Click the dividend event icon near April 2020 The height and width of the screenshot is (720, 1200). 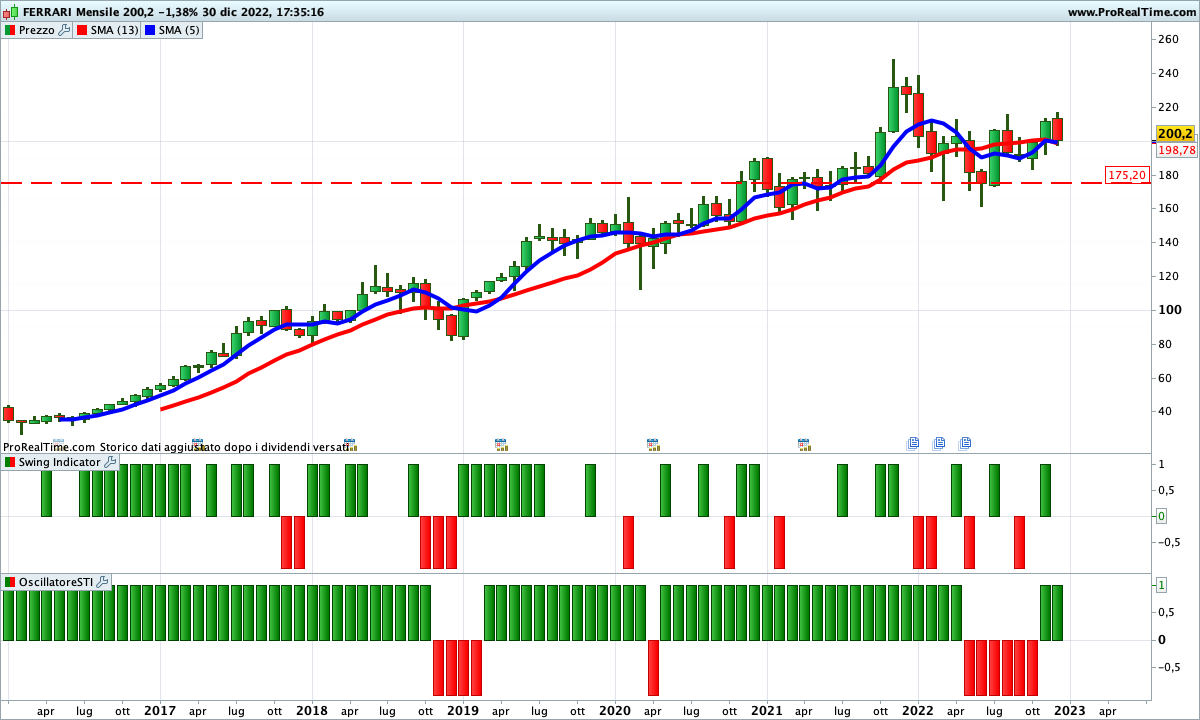click(x=653, y=444)
